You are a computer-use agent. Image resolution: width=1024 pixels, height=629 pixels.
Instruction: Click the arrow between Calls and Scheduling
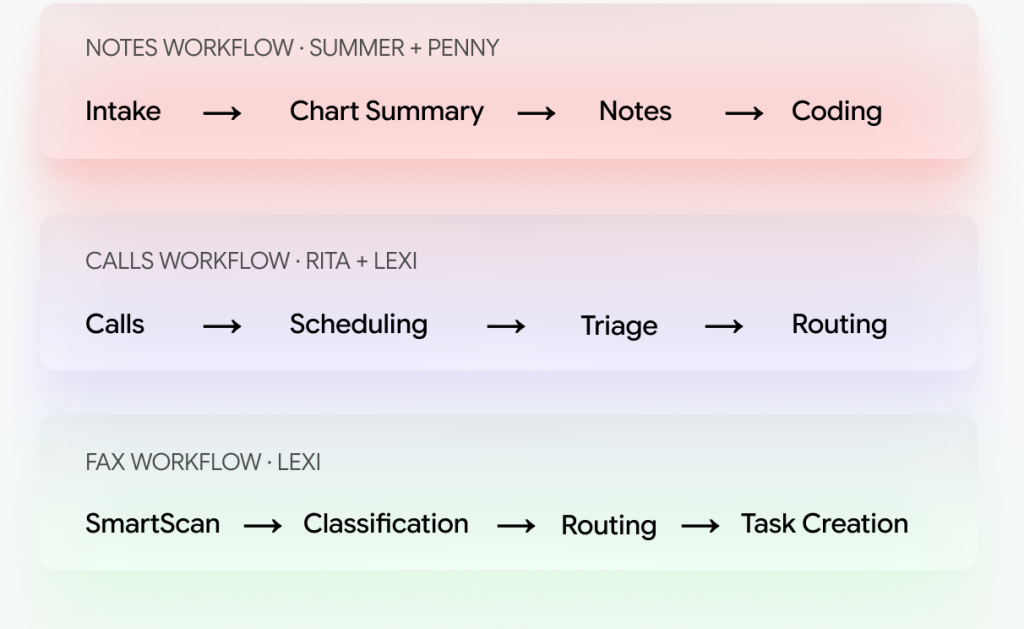(222, 326)
